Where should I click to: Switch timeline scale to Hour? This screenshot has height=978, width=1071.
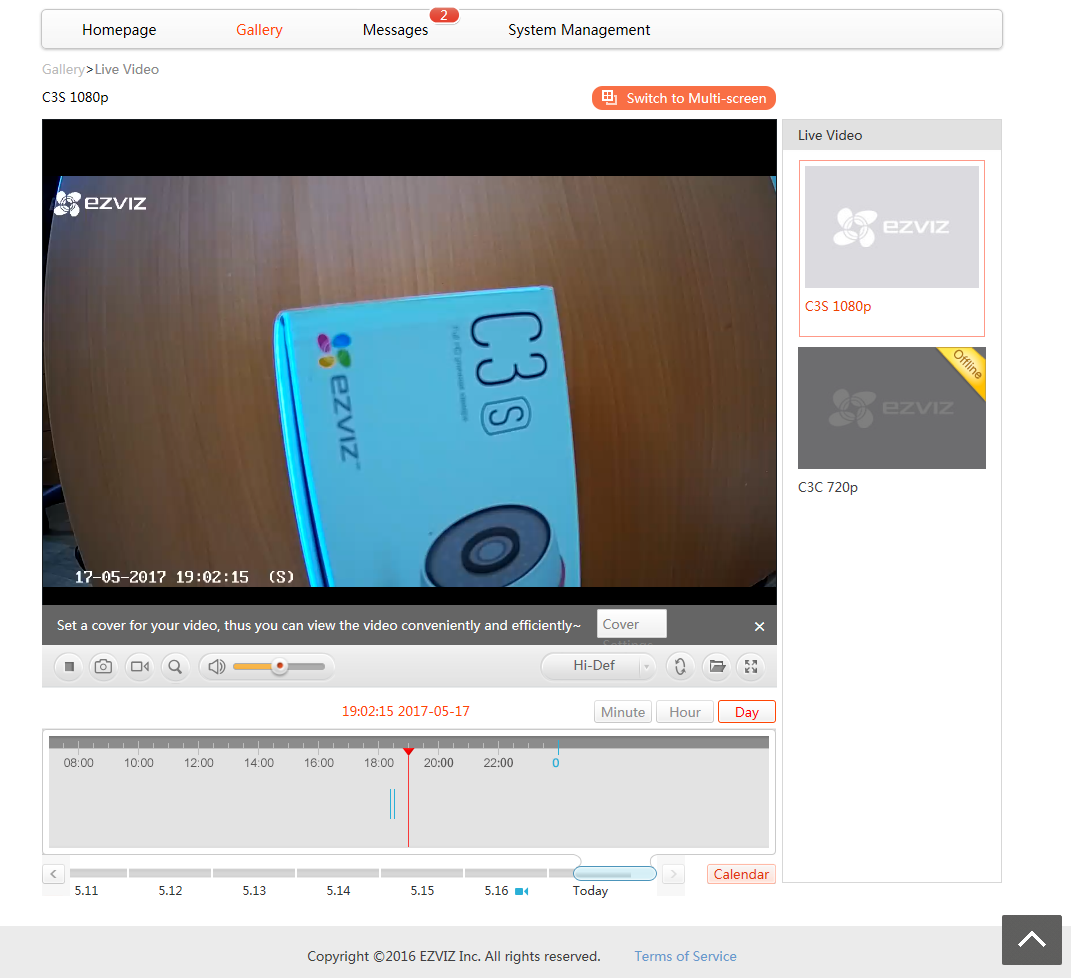click(684, 712)
